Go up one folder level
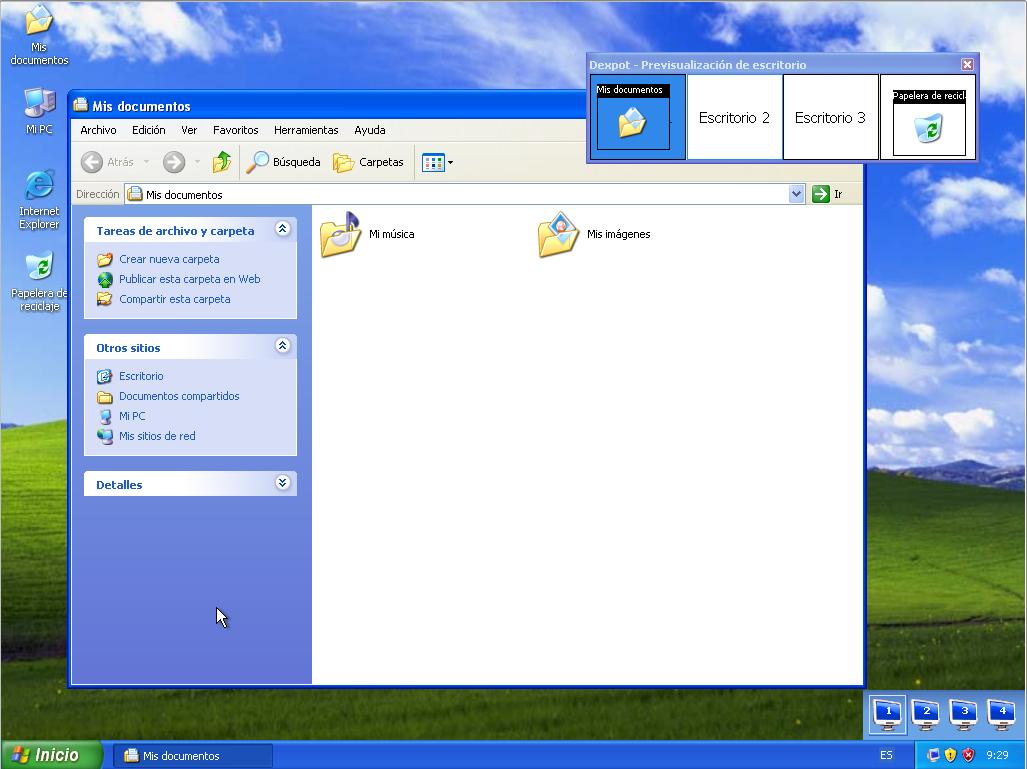Image resolution: width=1027 pixels, height=769 pixels. [221, 162]
